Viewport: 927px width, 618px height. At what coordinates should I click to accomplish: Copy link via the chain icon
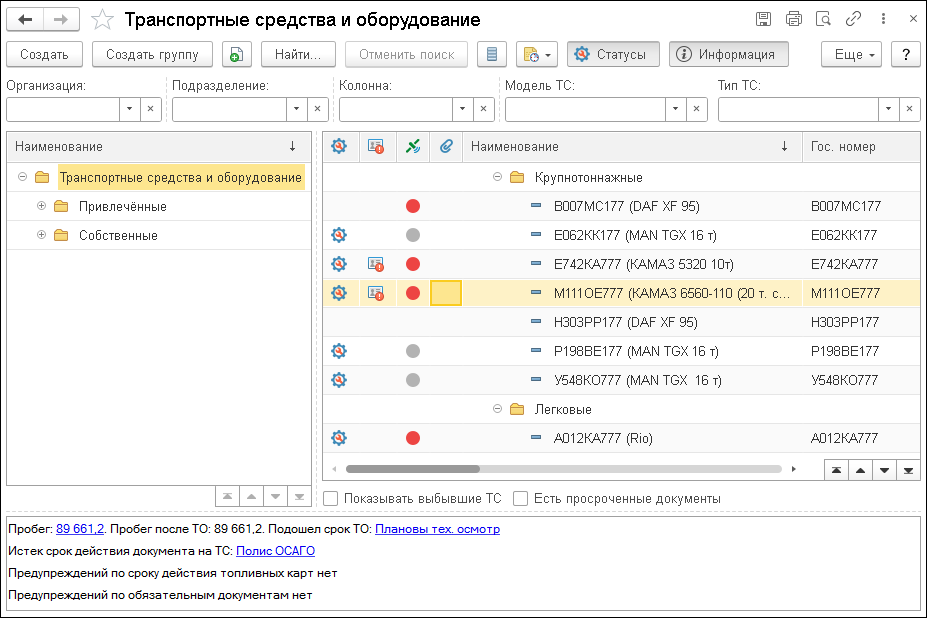pos(853,19)
